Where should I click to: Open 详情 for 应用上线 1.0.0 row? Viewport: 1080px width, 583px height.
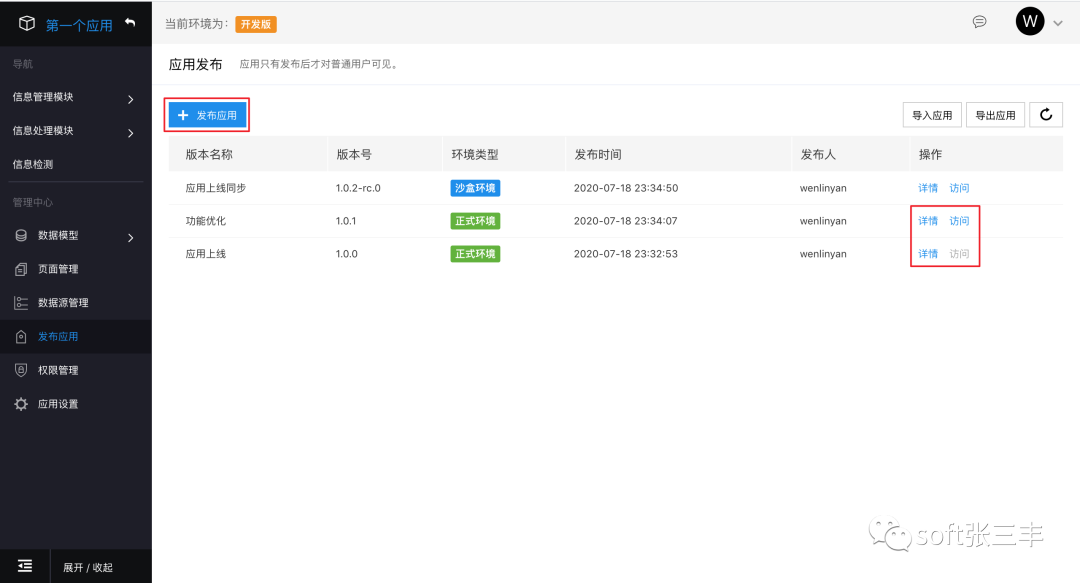[928, 254]
